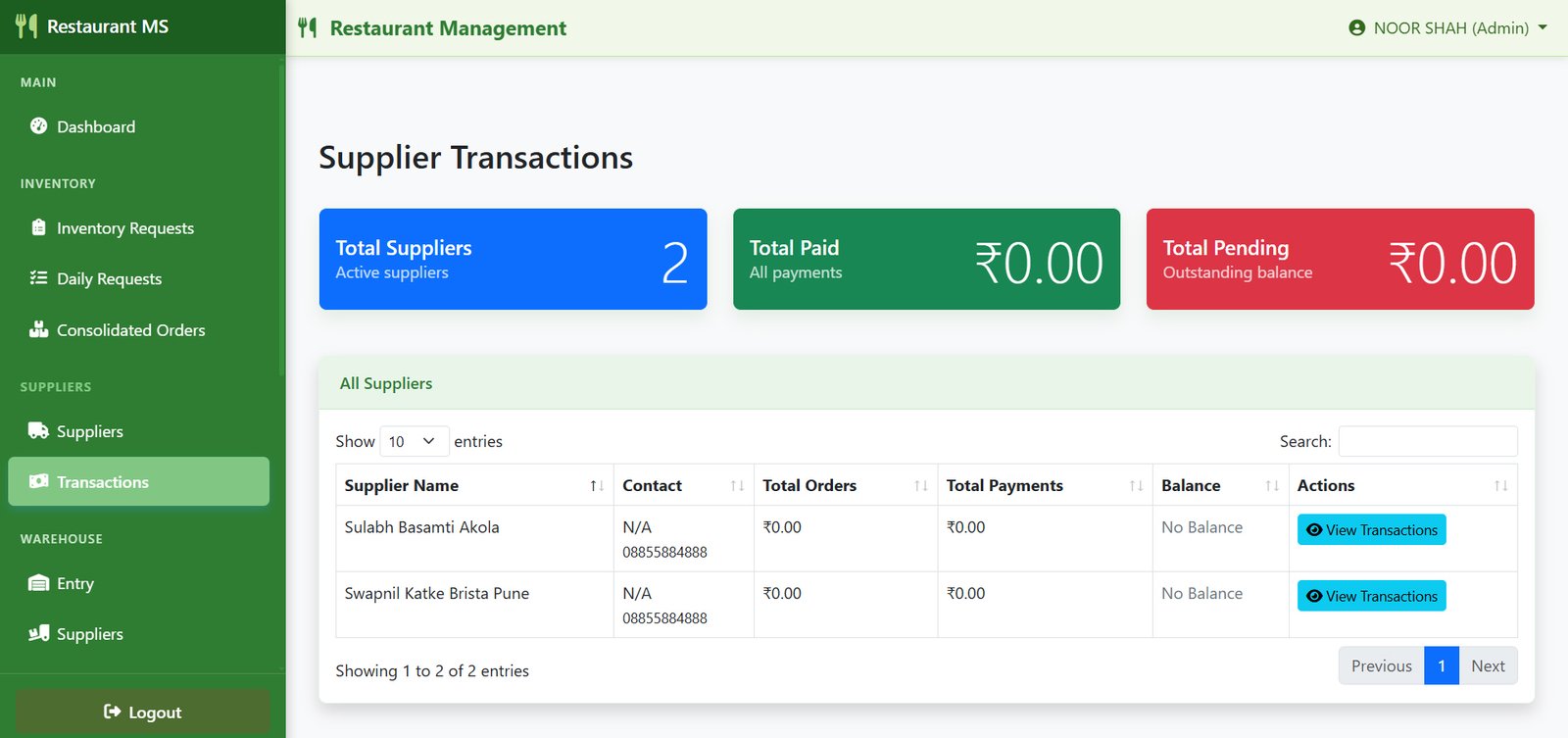Click the fork-and-knife logo beside Restaurant MS

(x=26, y=26)
